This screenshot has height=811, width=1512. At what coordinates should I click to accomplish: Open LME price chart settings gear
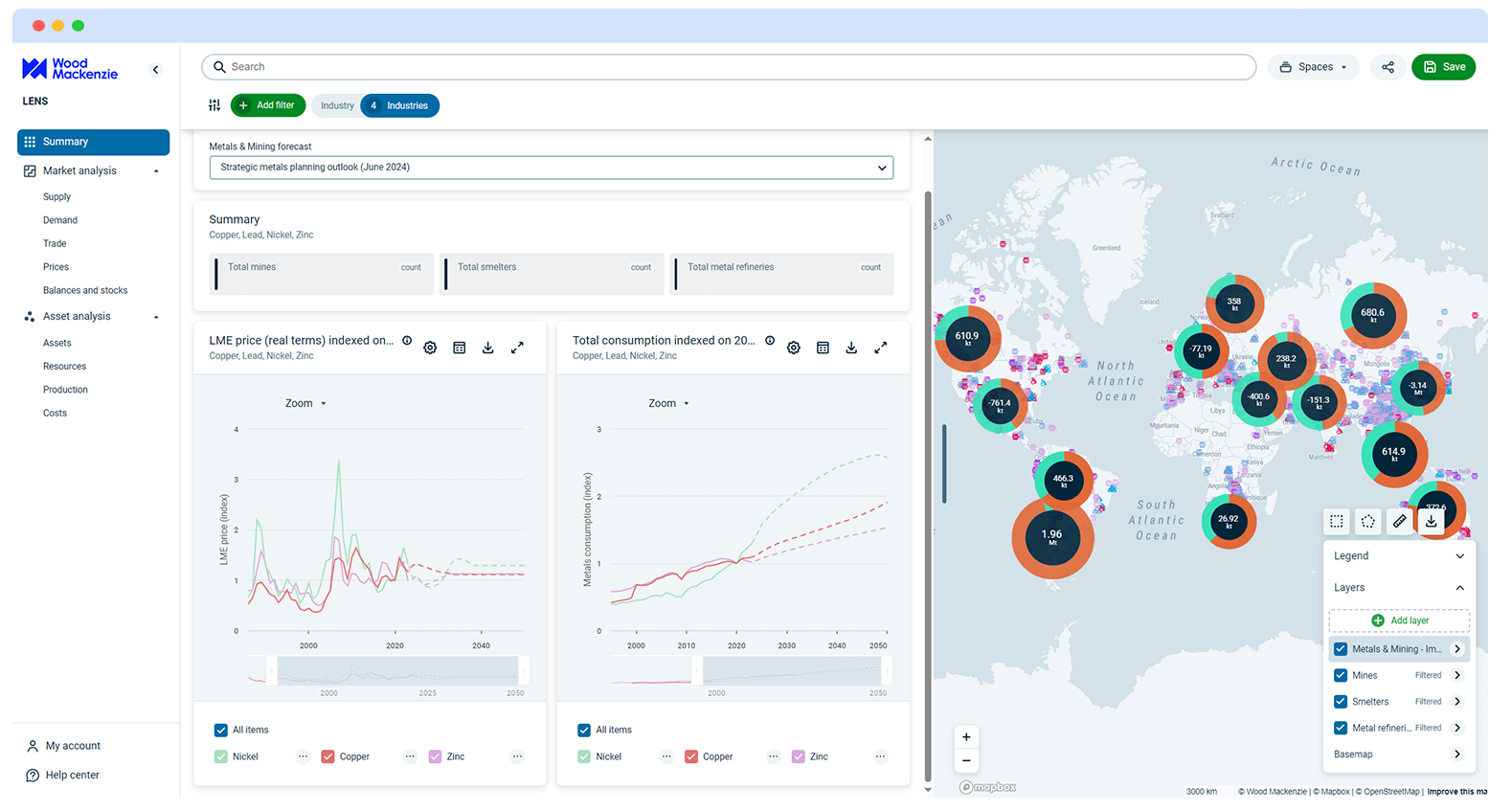coord(430,348)
